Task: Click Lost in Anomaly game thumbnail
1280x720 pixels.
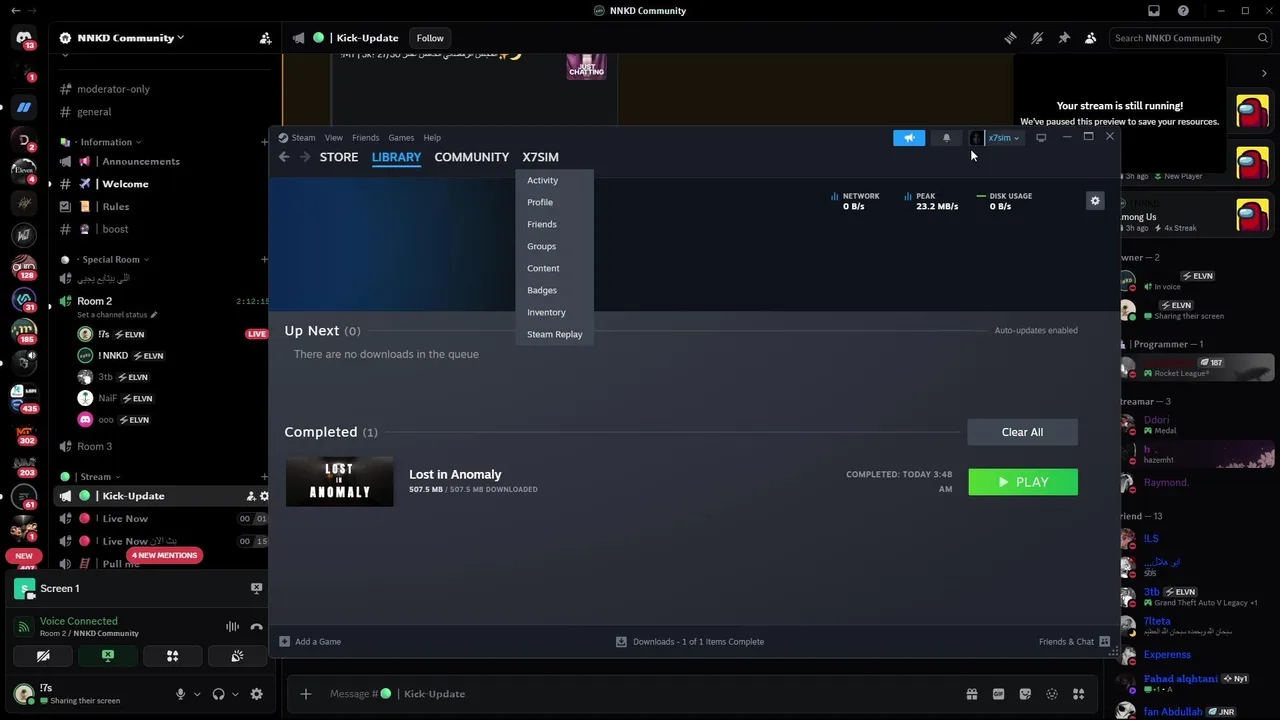Action: [339, 481]
